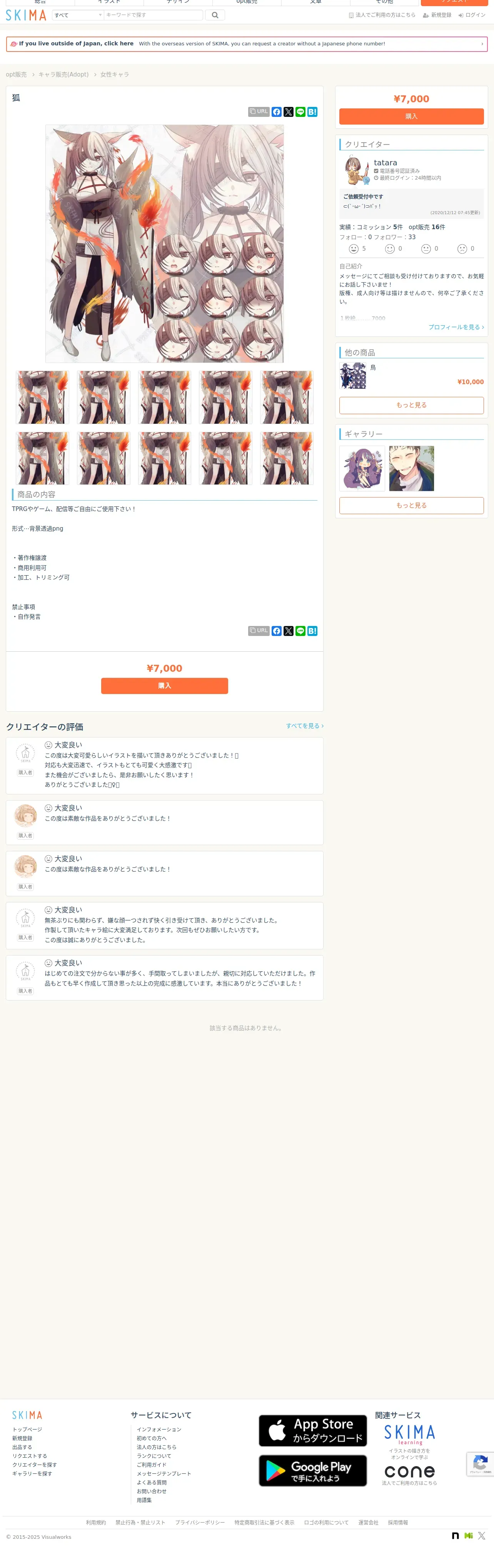The width and height of the screenshot is (494, 1568).
Task: Open footer link ギャラリーを探す
Action: (32, 1474)
